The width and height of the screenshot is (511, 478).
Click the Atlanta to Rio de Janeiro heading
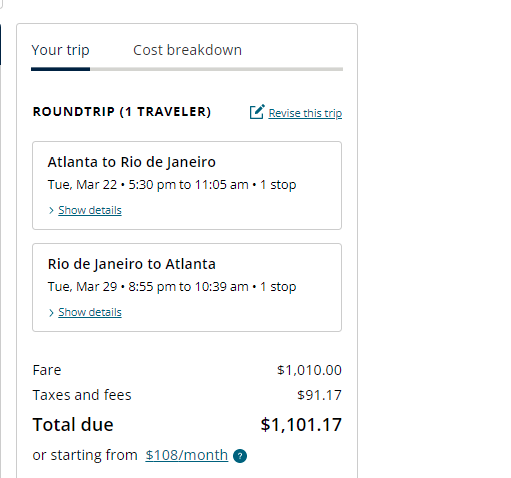click(132, 162)
